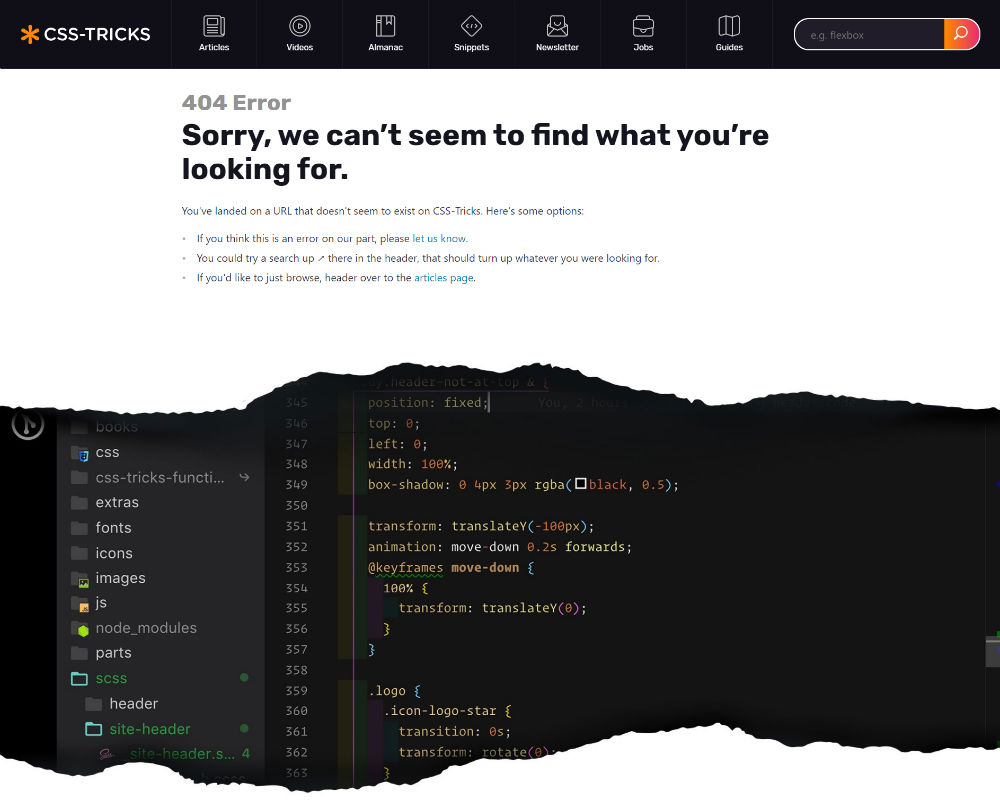Click the '.icon-logo-star {' code line
Image resolution: width=1000 pixels, height=800 pixels.
447,711
